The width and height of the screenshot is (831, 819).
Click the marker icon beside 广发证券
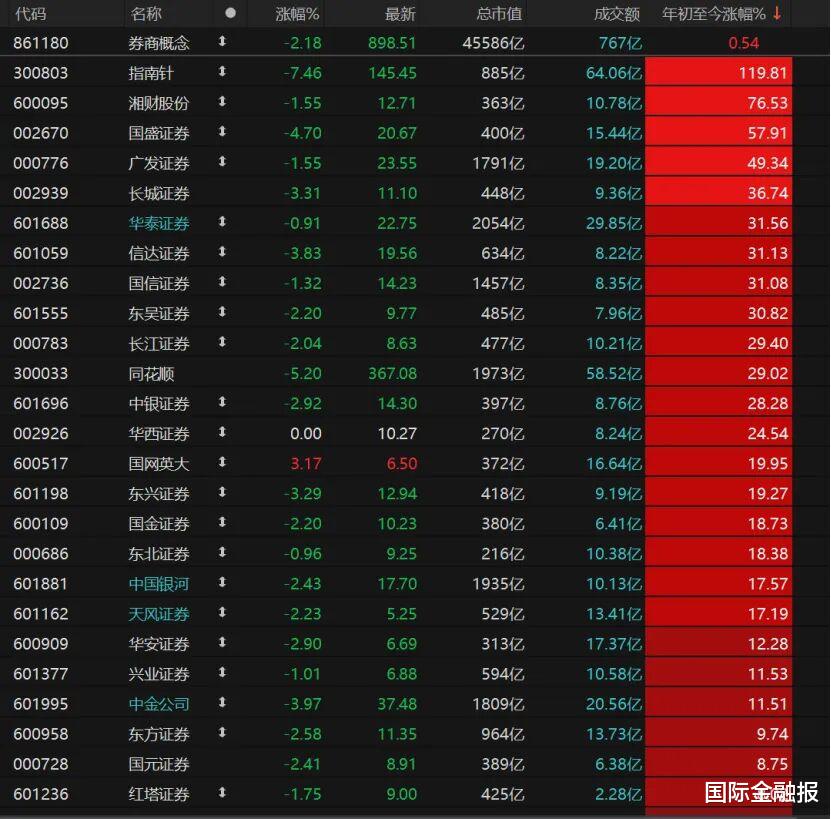(x=222, y=161)
